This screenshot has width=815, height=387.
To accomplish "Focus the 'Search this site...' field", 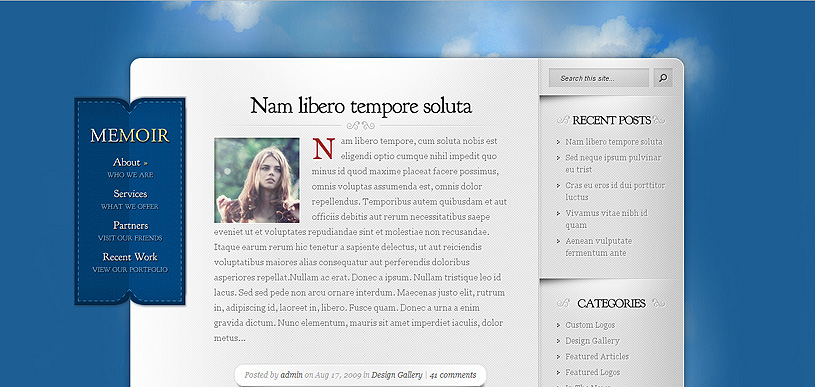I will [599, 78].
